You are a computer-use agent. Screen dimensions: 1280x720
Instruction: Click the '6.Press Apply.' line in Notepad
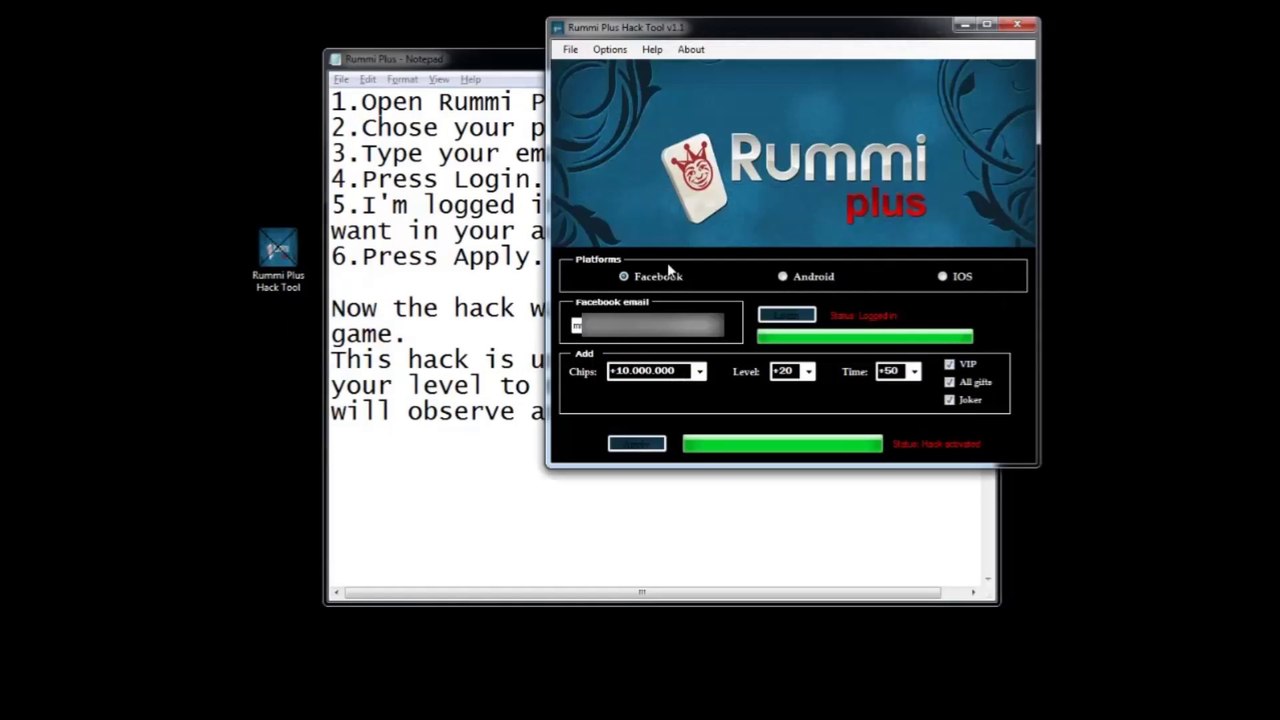pyautogui.click(x=437, y=257)
